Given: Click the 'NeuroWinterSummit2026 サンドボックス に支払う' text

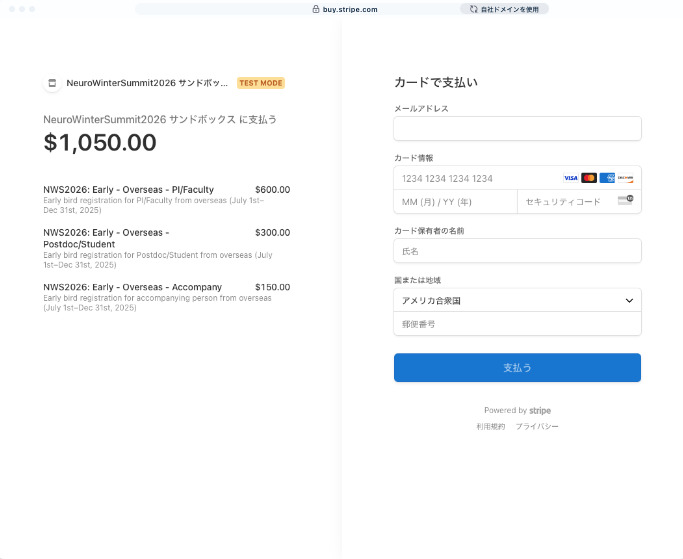Looking at the screenshot, I should click(x=160, y=119).
